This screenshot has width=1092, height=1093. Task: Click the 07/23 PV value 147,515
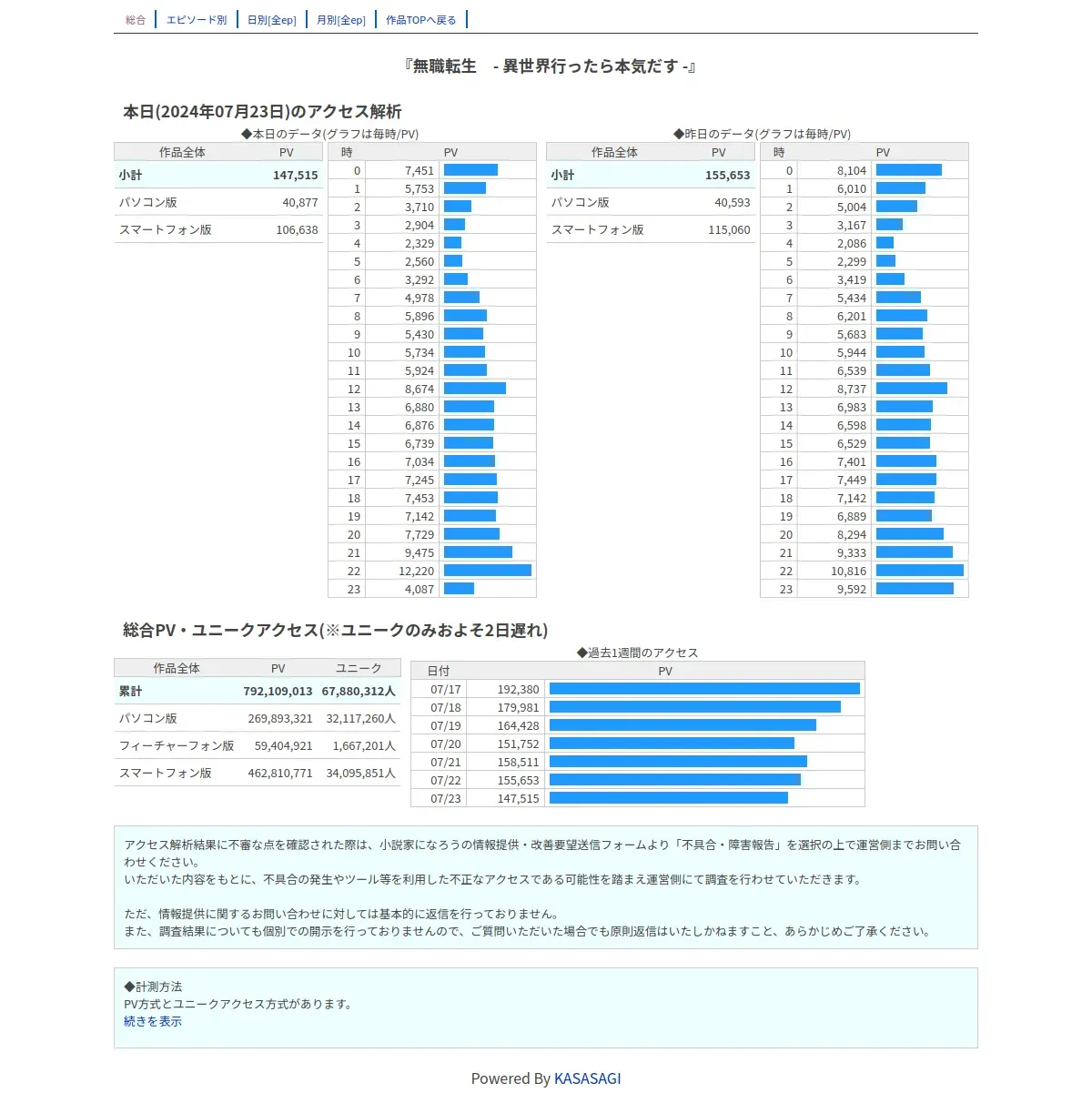pos(519,799)
